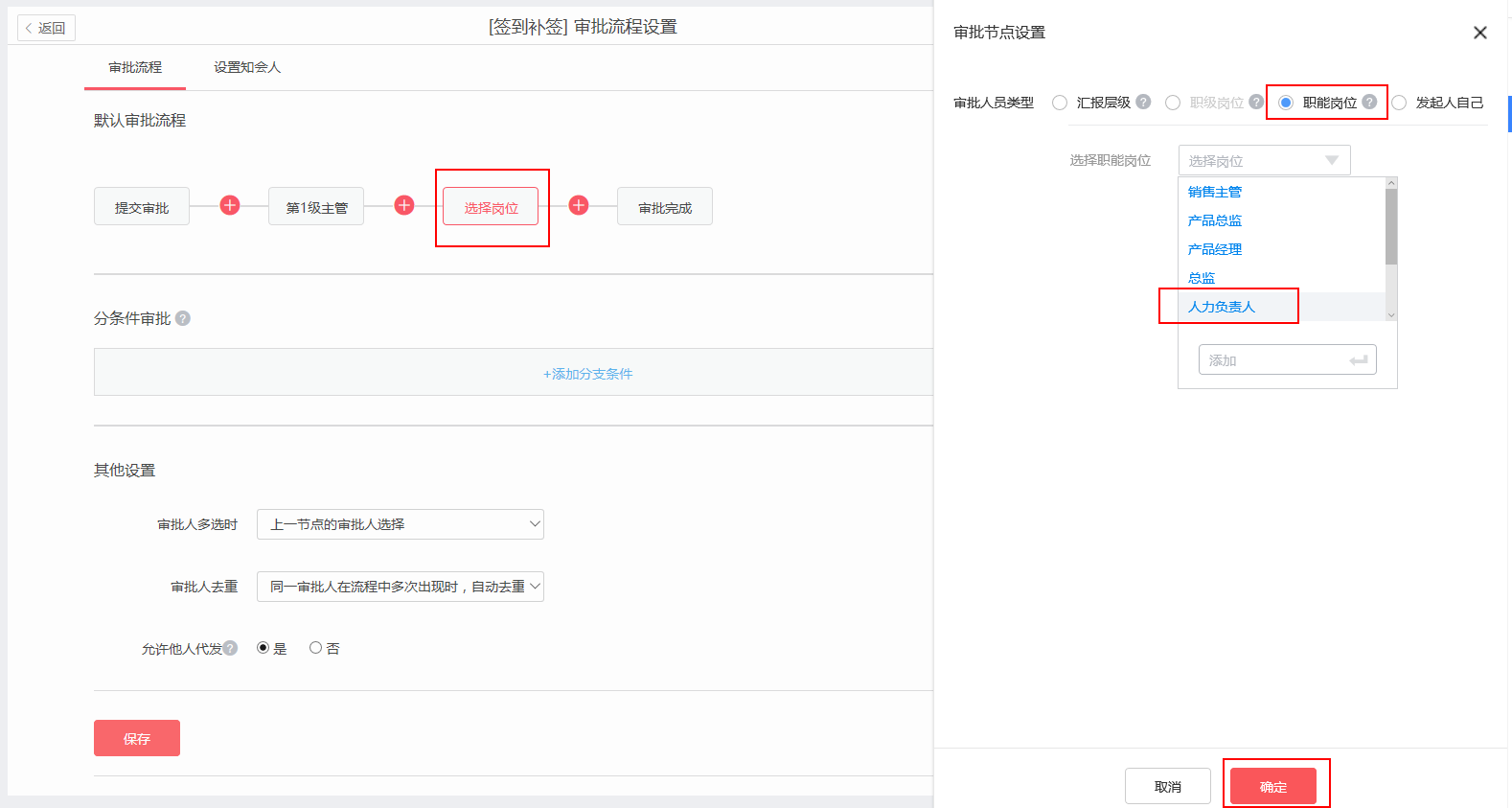Click the 保存 button
This screenshot has width=1512, height=808.
click(137, 738)
